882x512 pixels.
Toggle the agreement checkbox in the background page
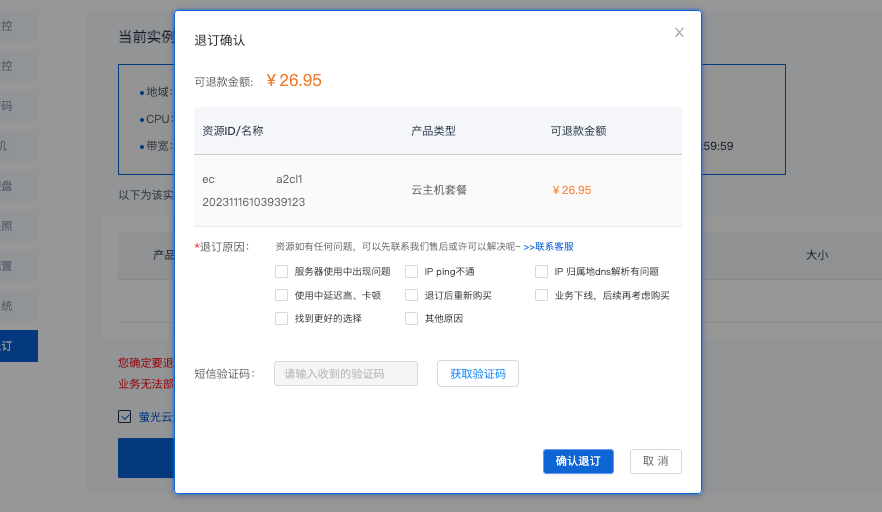[x=125, y=416]
